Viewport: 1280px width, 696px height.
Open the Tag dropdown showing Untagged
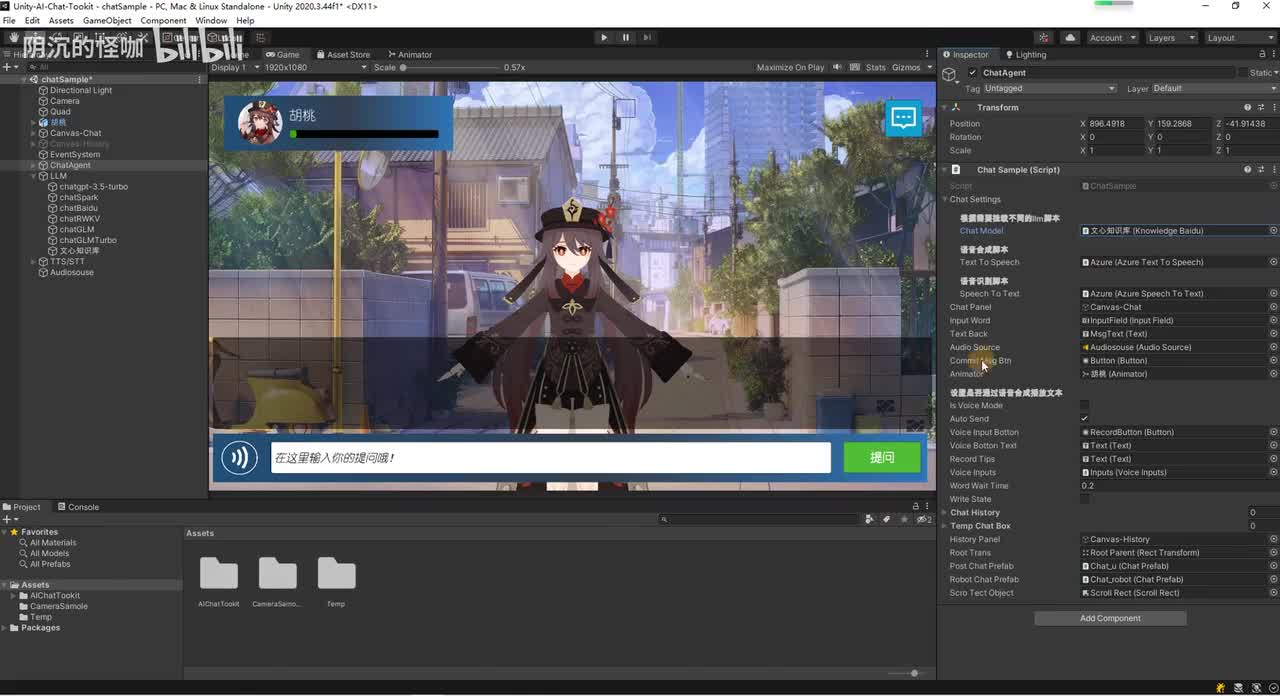pos(1049,89)
